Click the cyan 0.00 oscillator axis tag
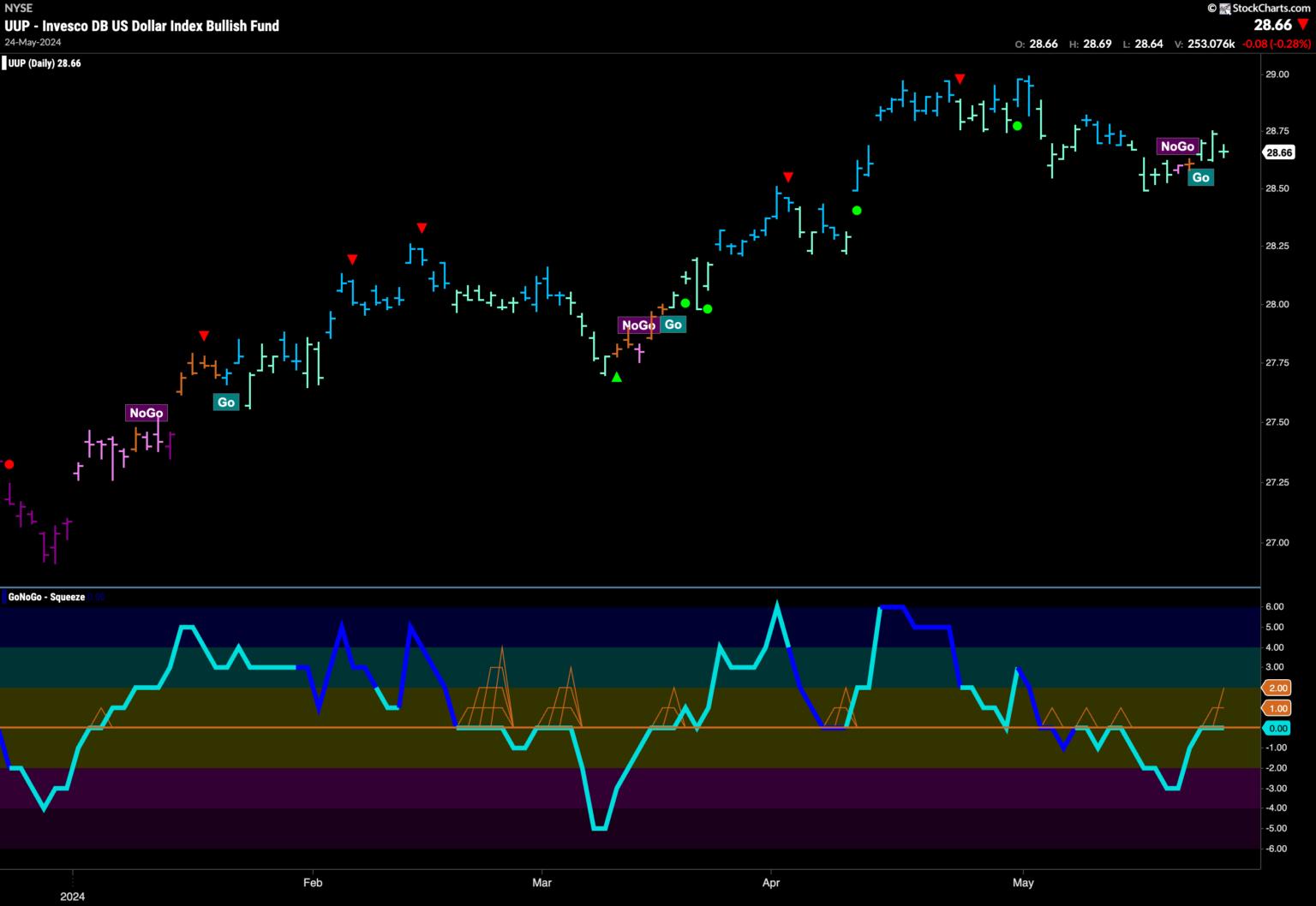Image resolution: width=1316 pixels, height=906 pixels. [1277, 728]
